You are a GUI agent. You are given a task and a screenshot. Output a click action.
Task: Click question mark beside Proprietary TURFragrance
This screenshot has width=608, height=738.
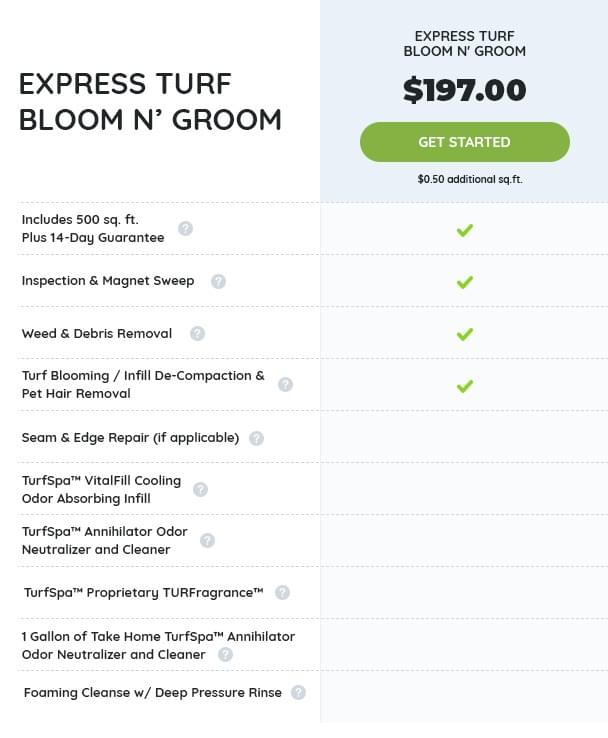click(282, 592)
